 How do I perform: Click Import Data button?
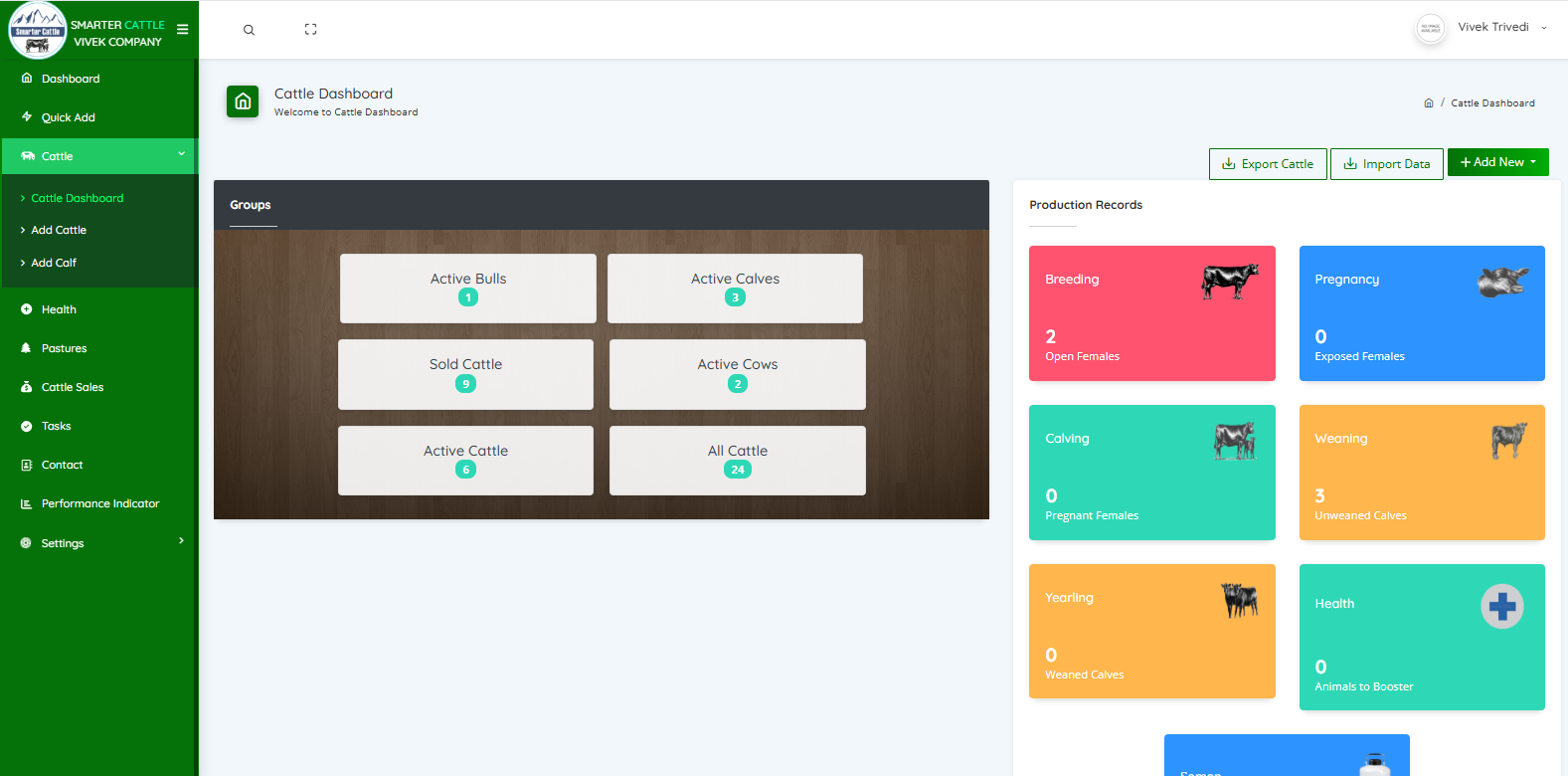[x=1387, y=164]
